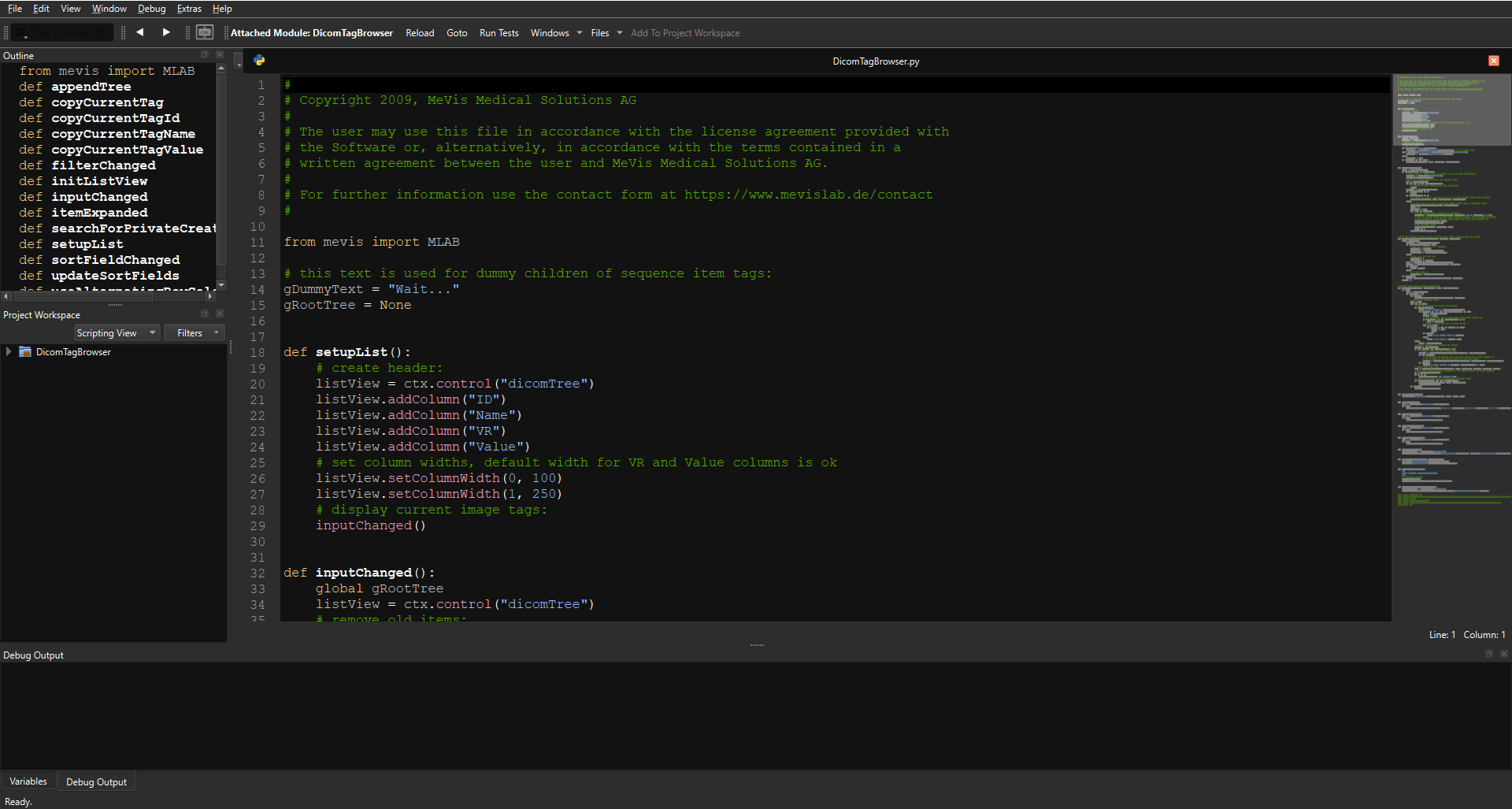Screen dimensions: 1512x809
Task: Click the OK panel toolbar icon
Action: (205, 32)
